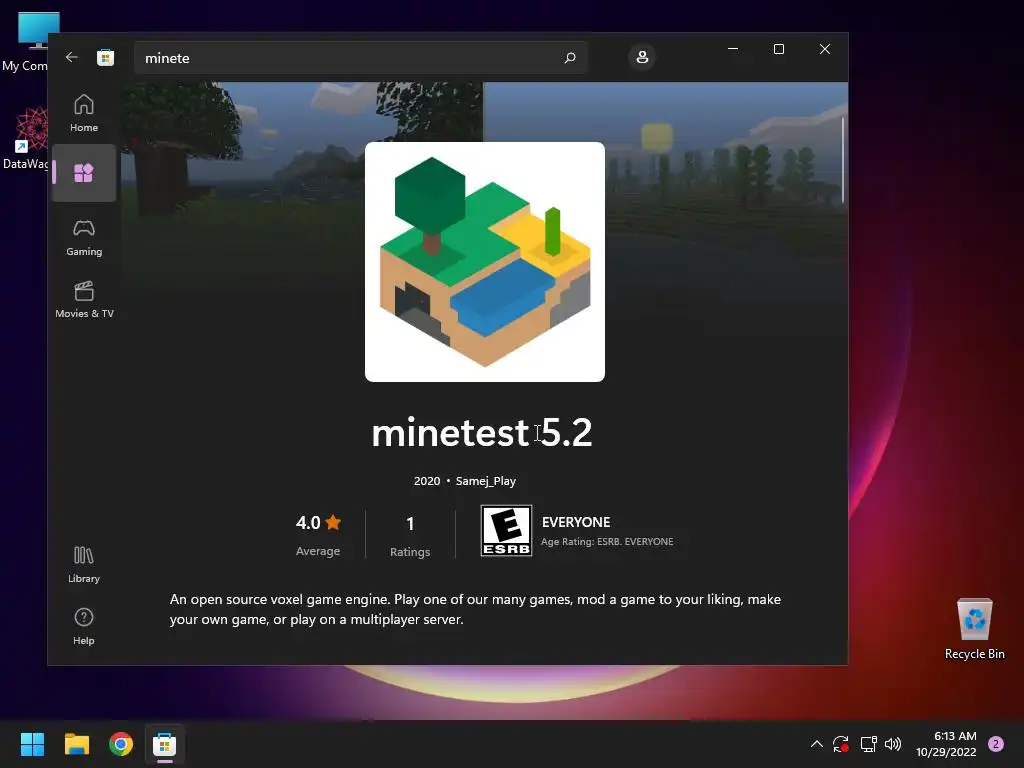This screenshot has height=768, width=1024.
Task: Open the user account profile icon
Action: pos(642,57)
